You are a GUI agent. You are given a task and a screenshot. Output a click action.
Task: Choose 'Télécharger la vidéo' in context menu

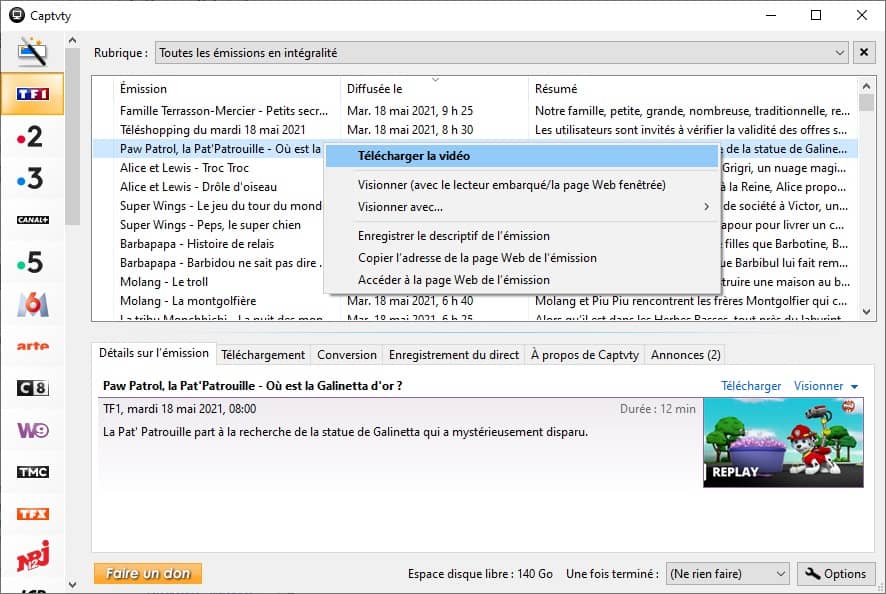point(521,156)
